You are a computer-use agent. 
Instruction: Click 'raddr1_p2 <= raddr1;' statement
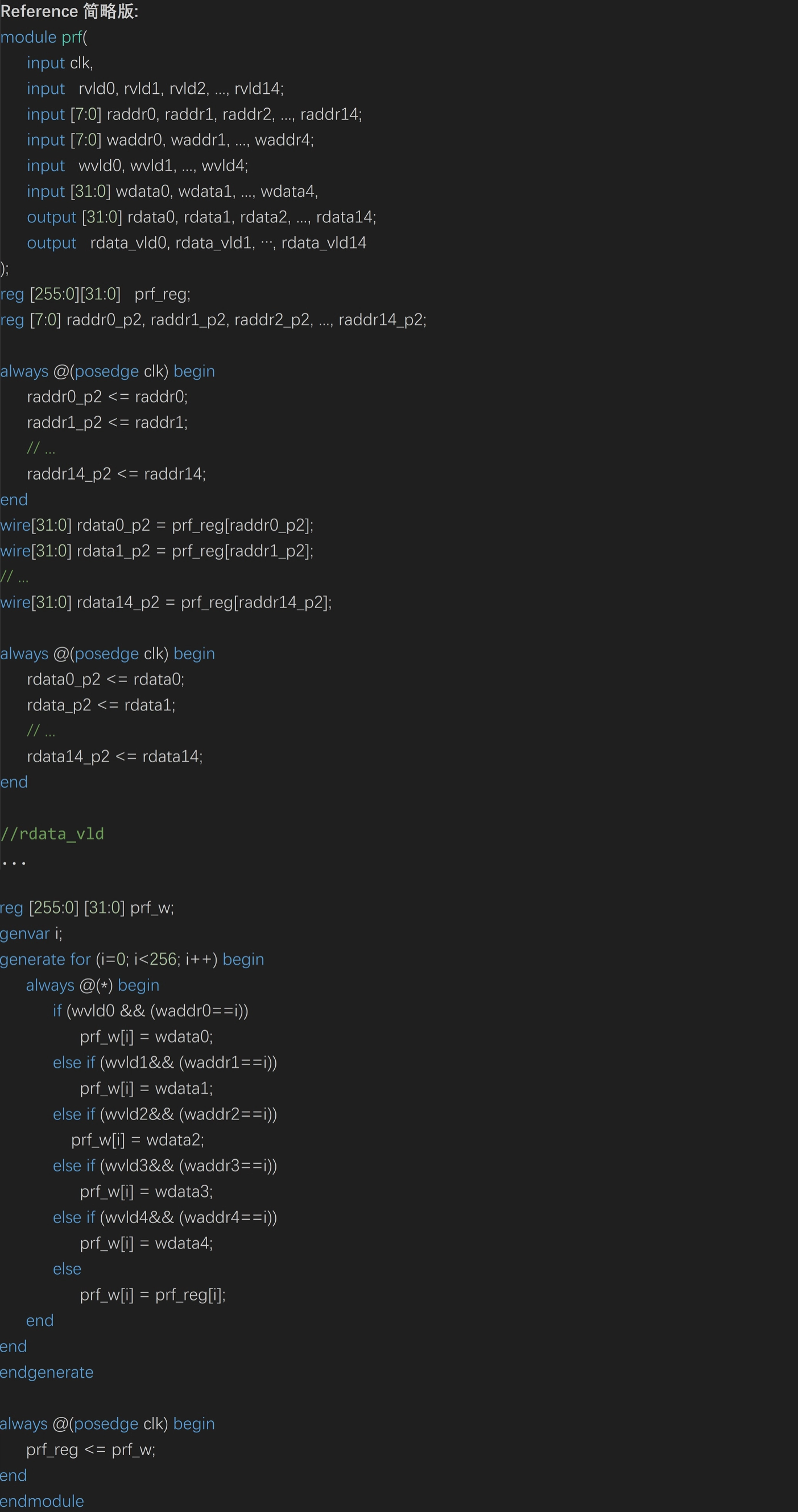107,423
